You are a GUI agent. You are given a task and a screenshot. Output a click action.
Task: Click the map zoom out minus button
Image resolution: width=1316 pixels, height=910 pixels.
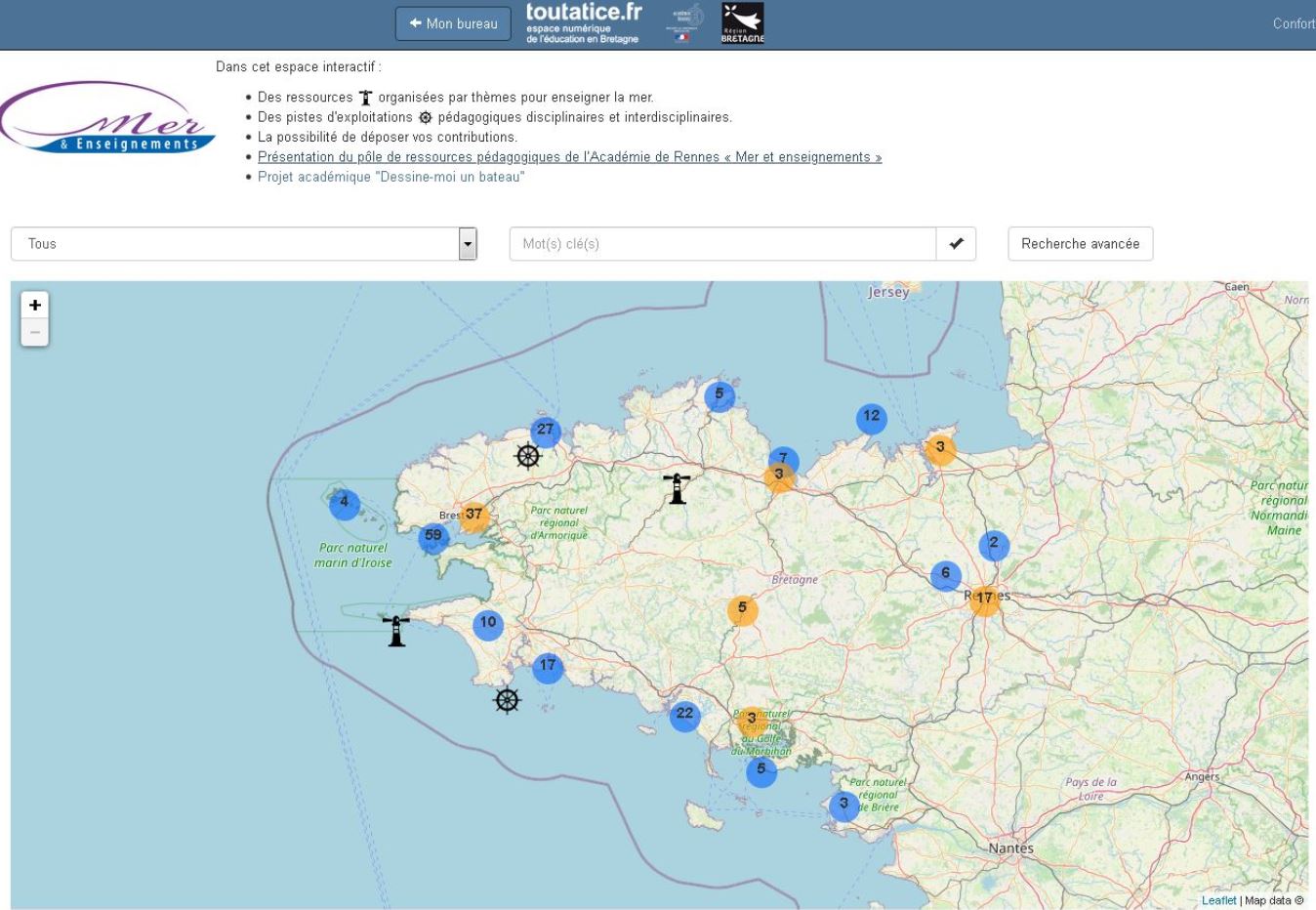[35, 332]
